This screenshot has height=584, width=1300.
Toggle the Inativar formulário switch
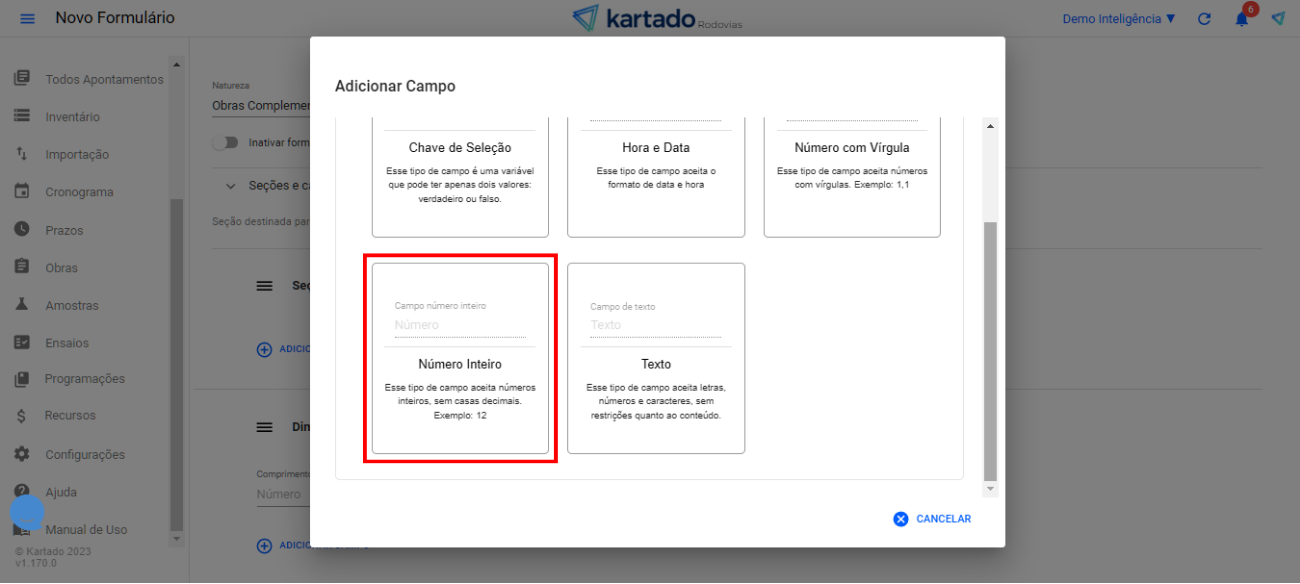click(225, 142)
